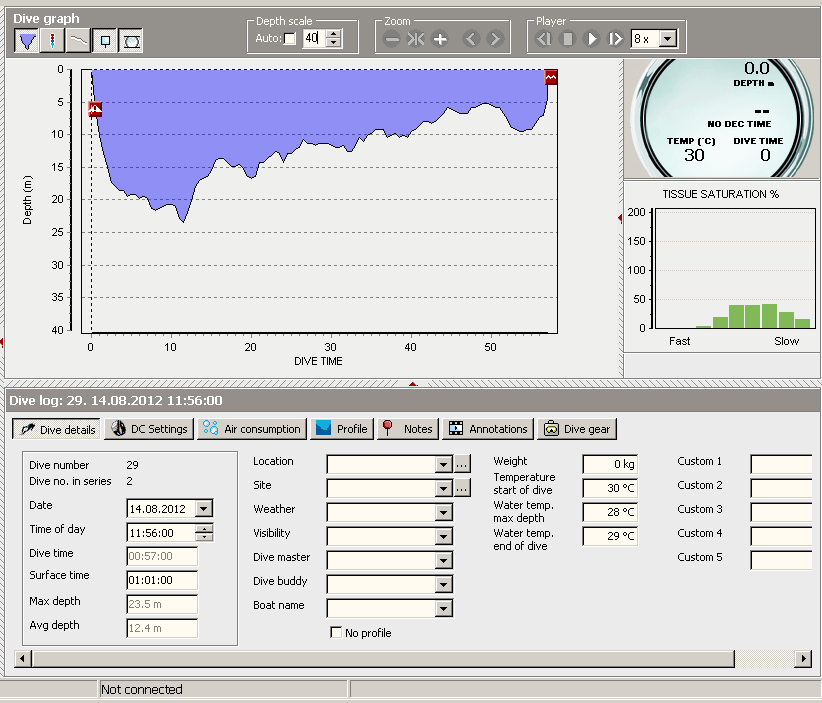Toggle the temperature thermometer graph icon
This screenshot has height=703, width=822.
click(x=52, y=41)
